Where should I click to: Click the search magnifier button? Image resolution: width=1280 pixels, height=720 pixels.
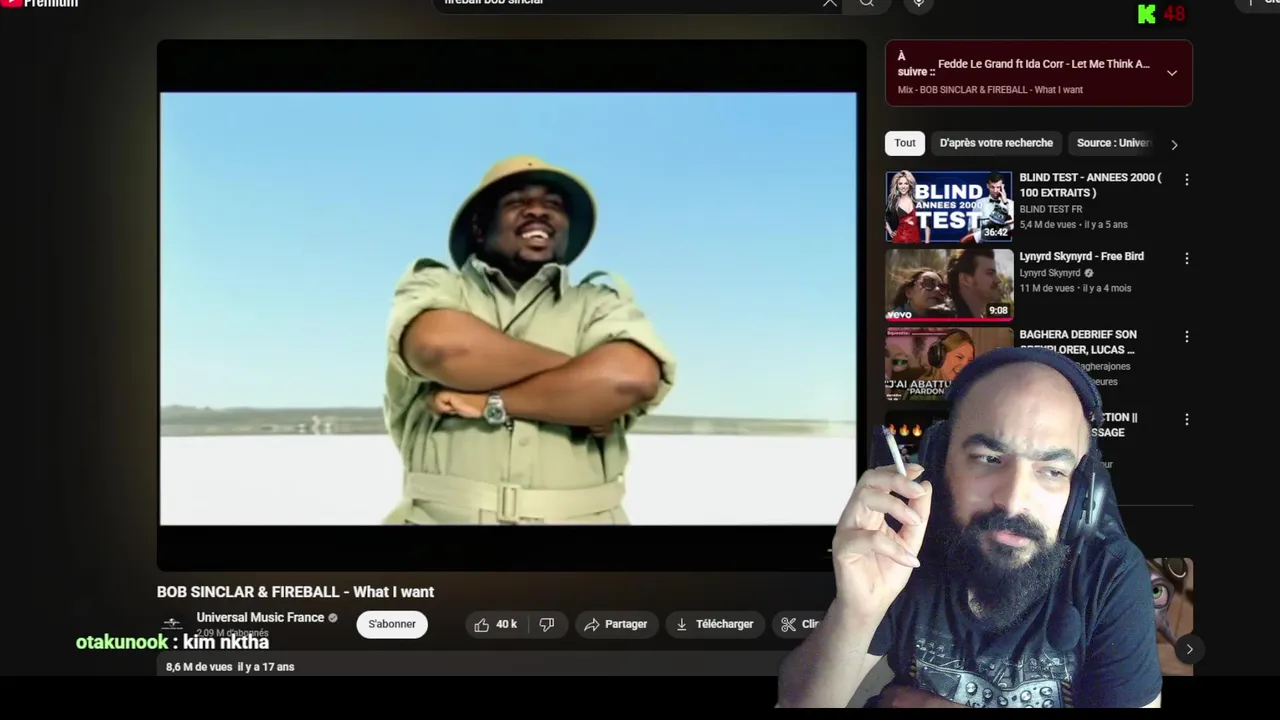(867, 3)
